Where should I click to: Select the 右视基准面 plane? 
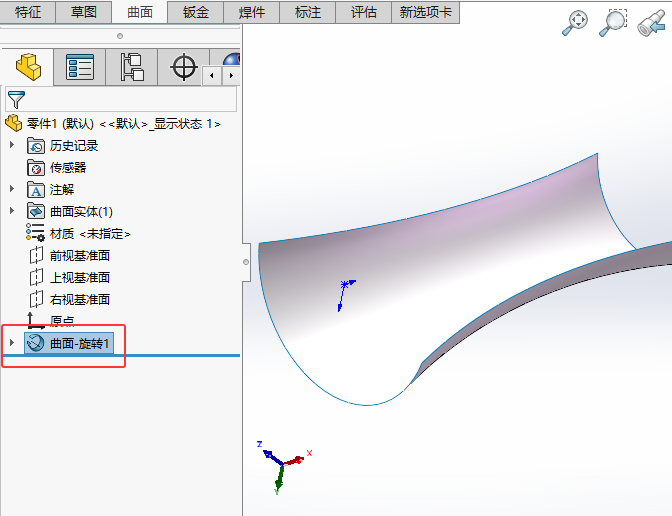80,299
